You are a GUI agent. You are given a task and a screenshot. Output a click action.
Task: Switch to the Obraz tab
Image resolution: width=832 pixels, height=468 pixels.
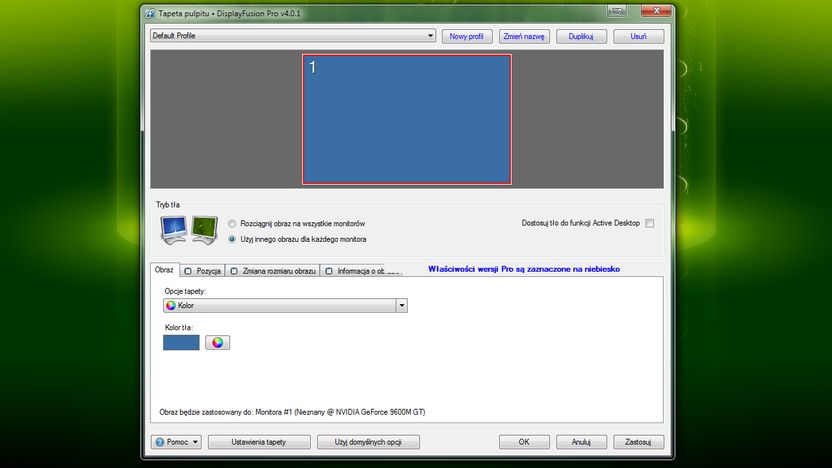(x=164, y=270)
